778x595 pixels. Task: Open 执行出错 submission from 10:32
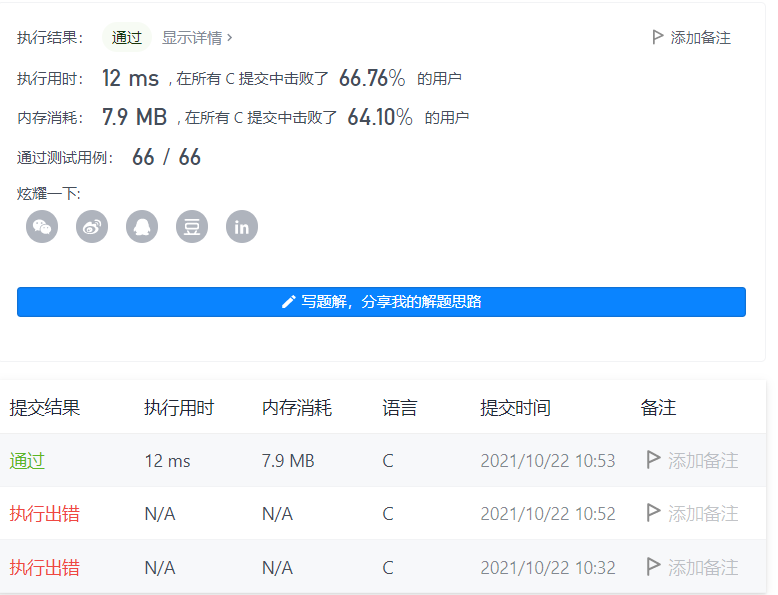tap(44, 568)
